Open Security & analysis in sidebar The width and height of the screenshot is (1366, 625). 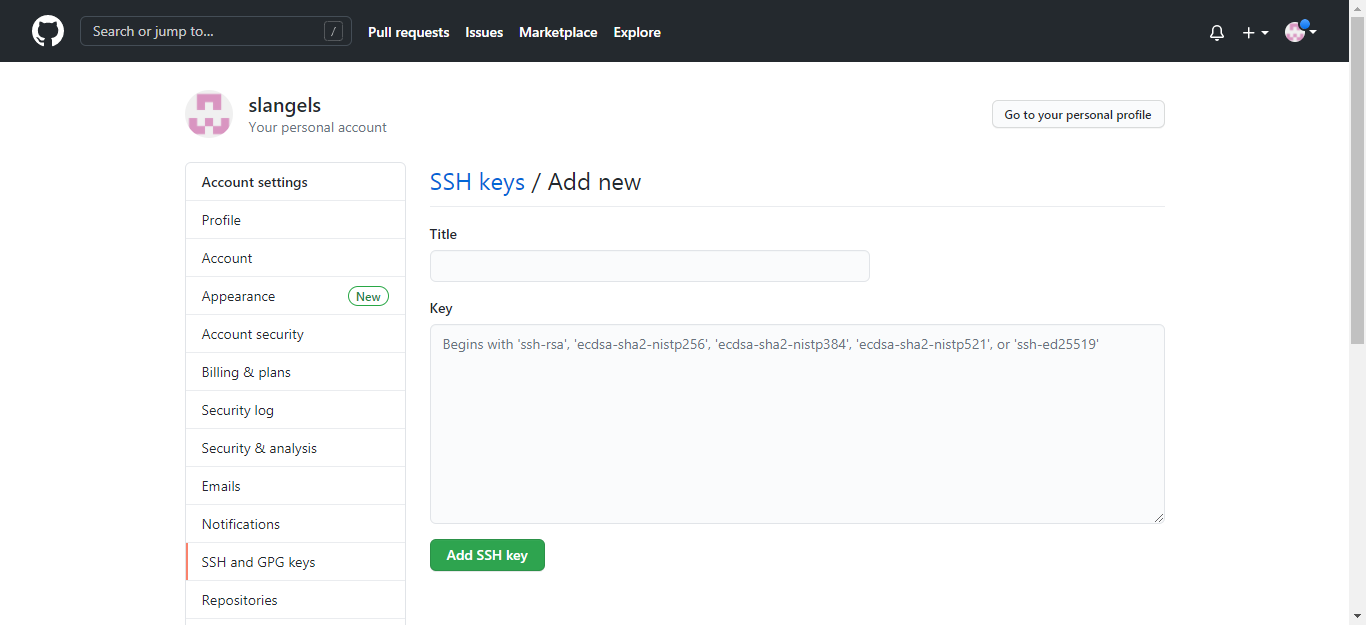pos(295,448)
